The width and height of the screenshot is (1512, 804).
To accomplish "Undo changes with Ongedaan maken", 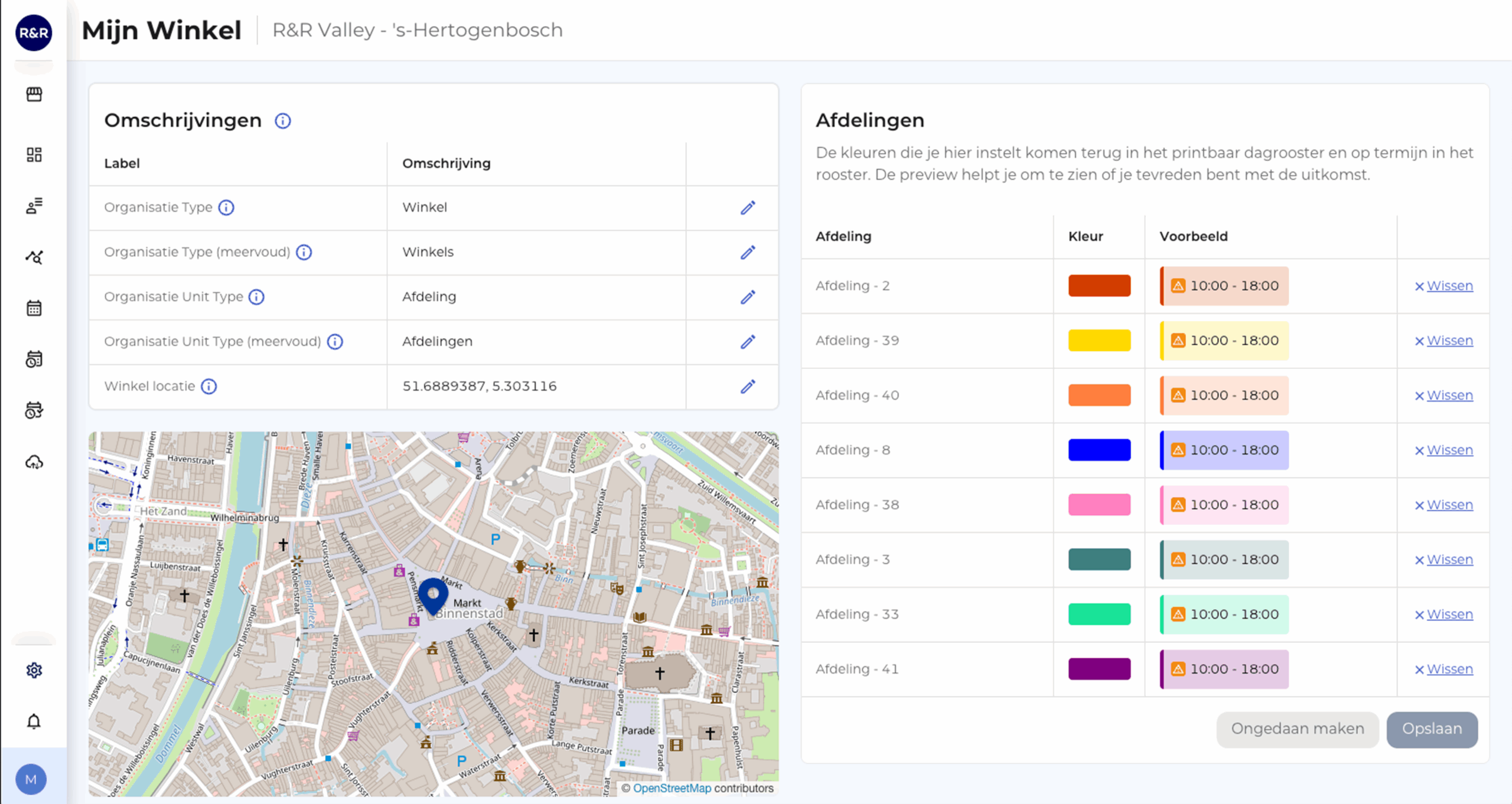I will point(1298,729).
